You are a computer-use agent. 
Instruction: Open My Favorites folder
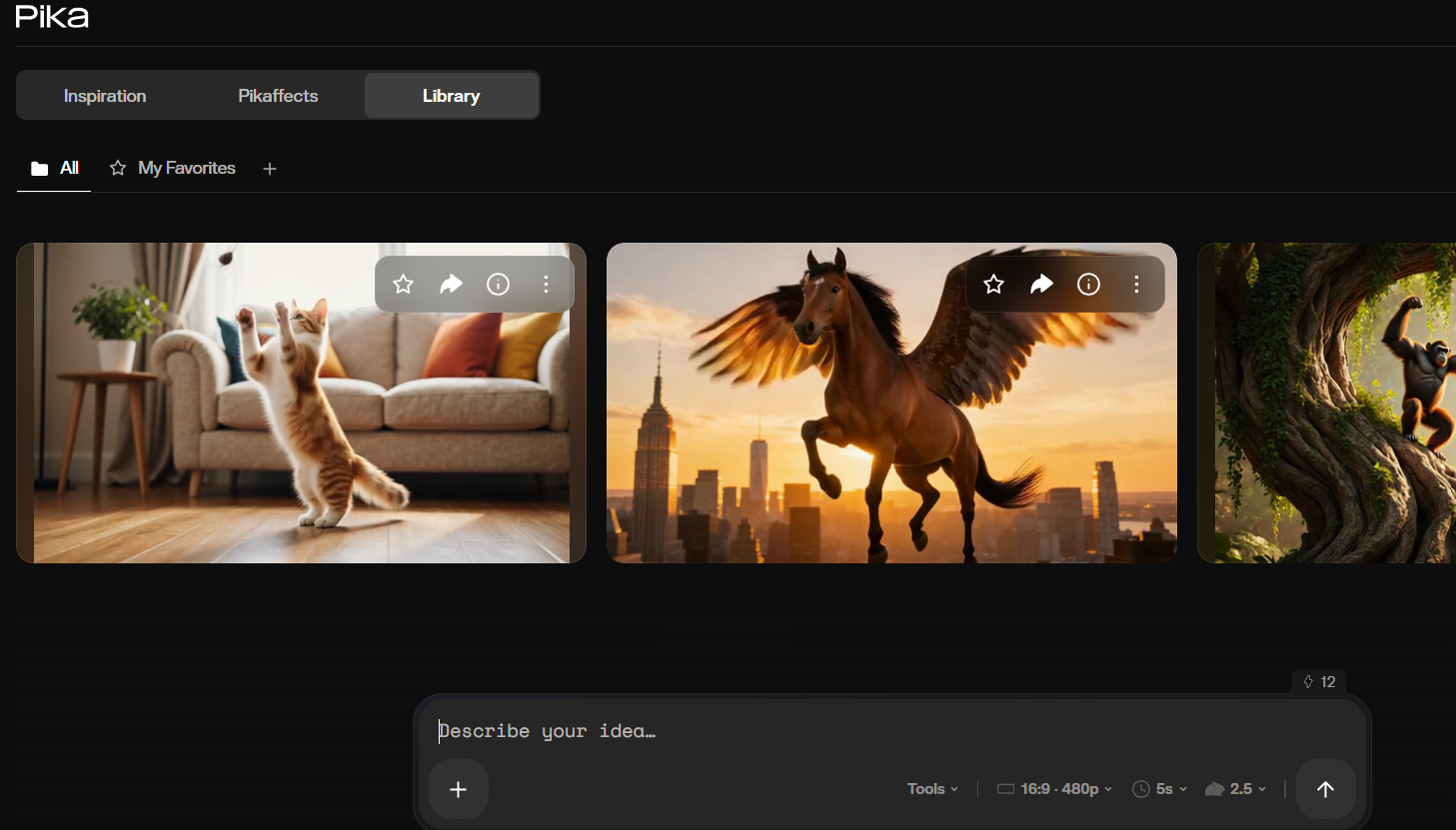tap(173, 168)
